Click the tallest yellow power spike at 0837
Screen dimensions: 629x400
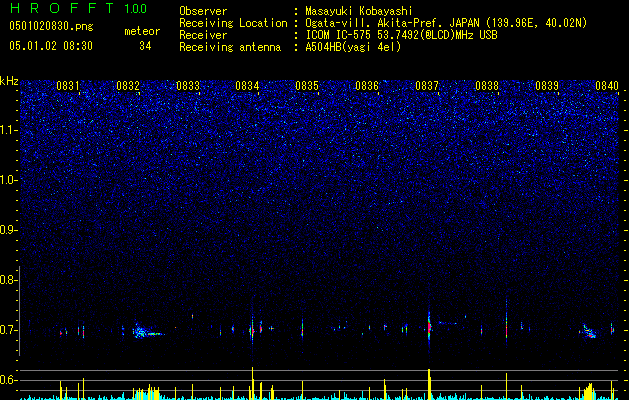[429, 384]
